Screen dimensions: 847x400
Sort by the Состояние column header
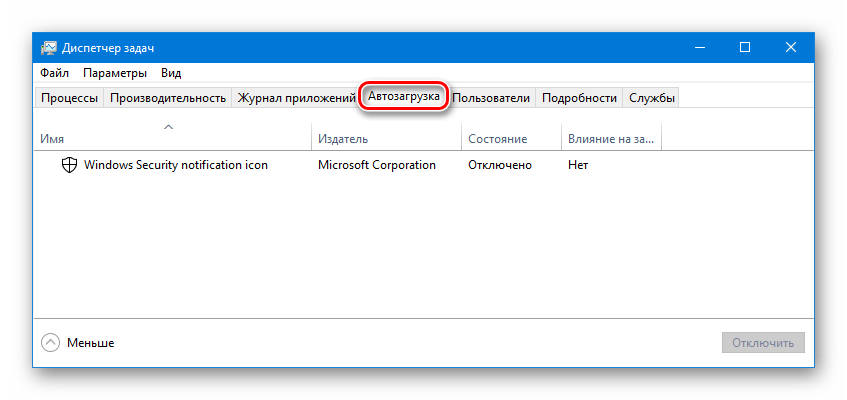(512, 136)
